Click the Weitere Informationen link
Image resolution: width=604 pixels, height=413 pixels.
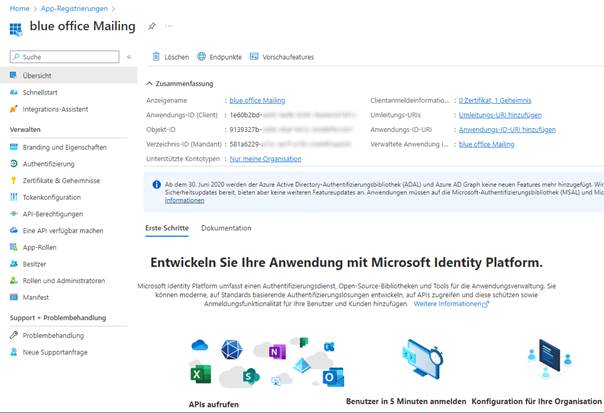tap(451, 304)
